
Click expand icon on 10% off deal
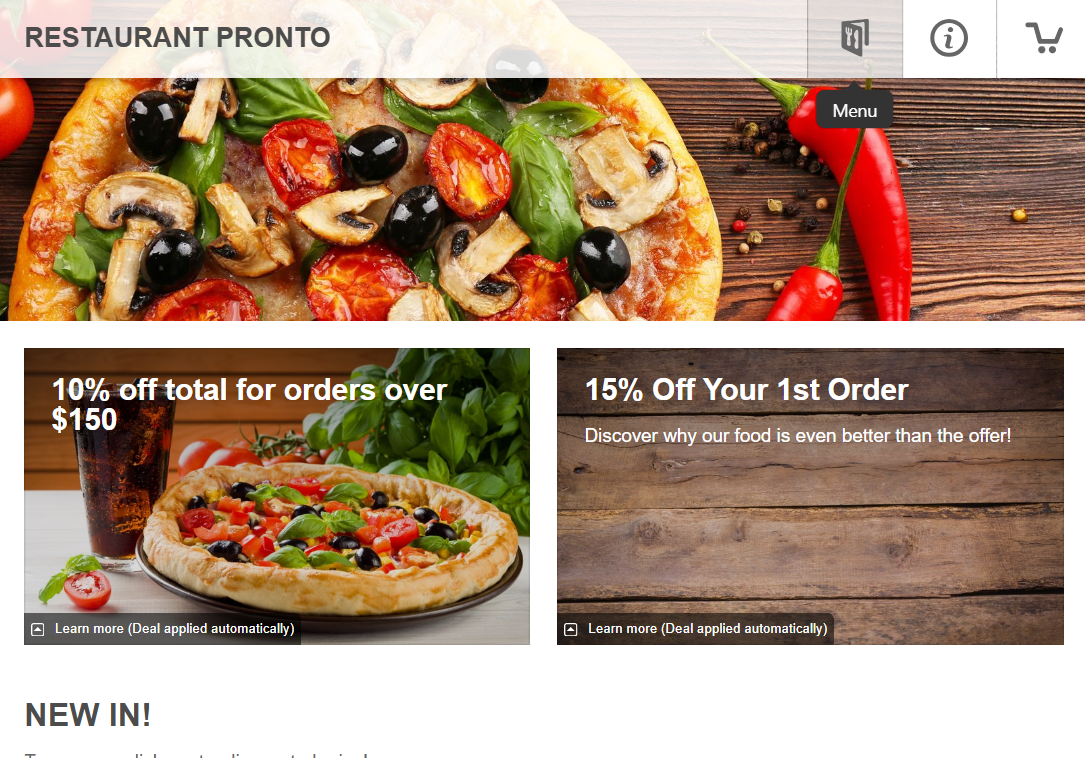38,629
